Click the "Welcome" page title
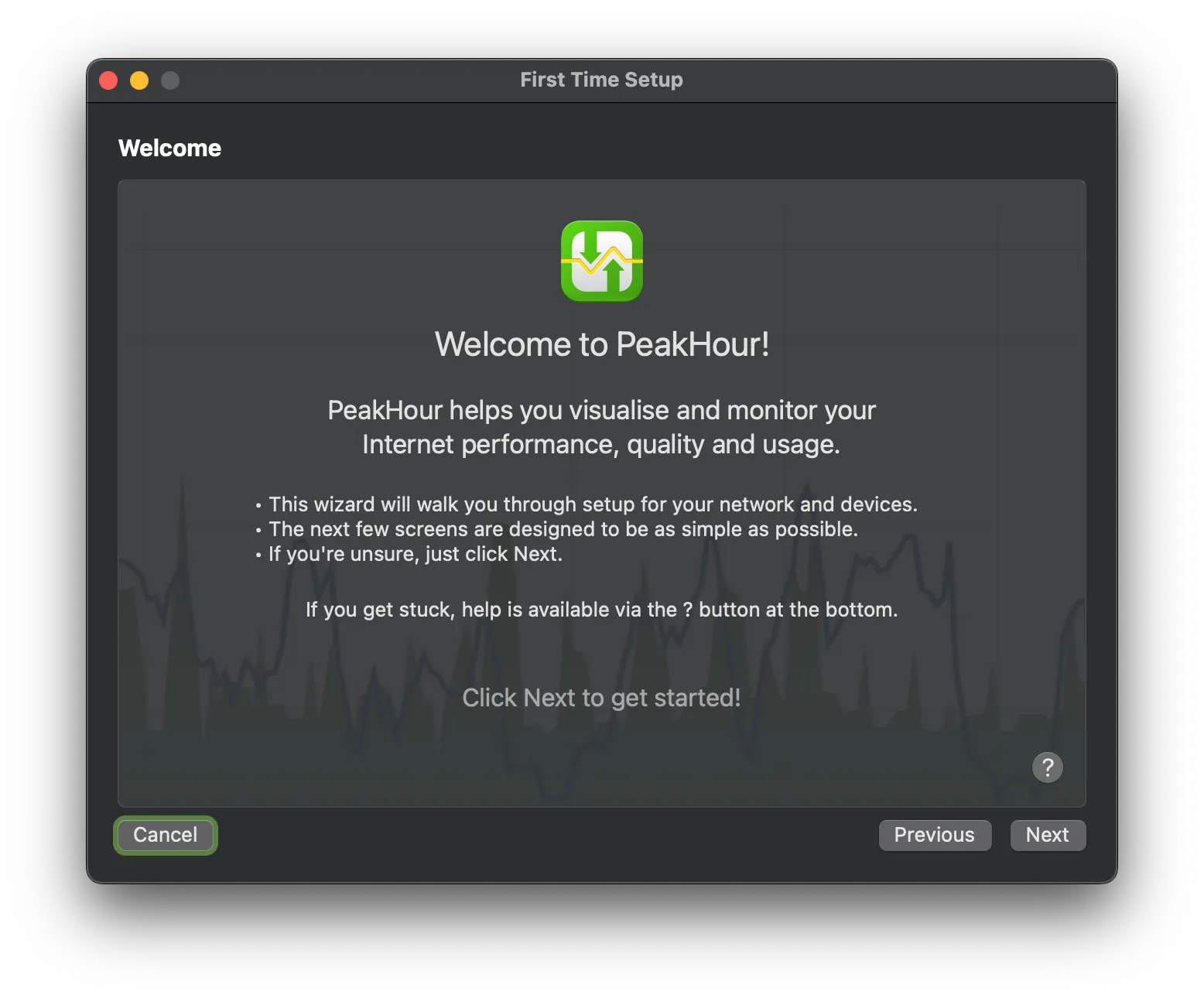Image resolution: width=1204 pixels, height=998 pixels. pyautogui.click(x=169, y=148)
